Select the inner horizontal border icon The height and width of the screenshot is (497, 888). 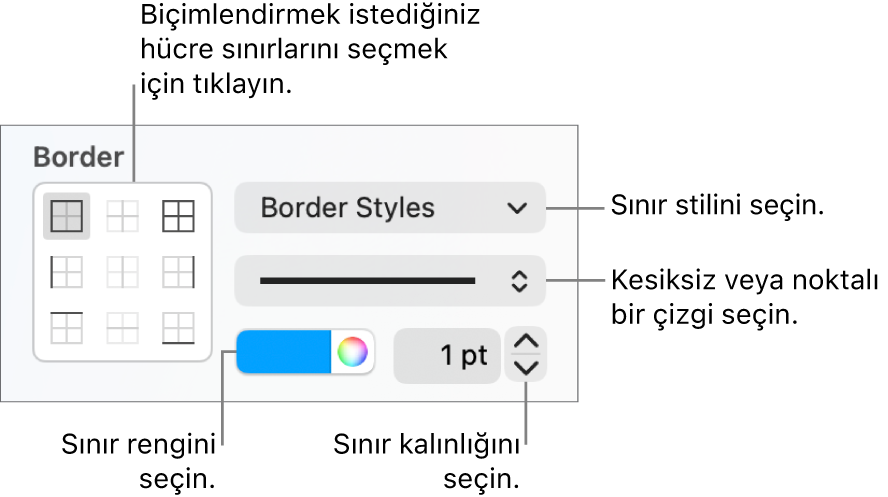[x=122, y=328]
